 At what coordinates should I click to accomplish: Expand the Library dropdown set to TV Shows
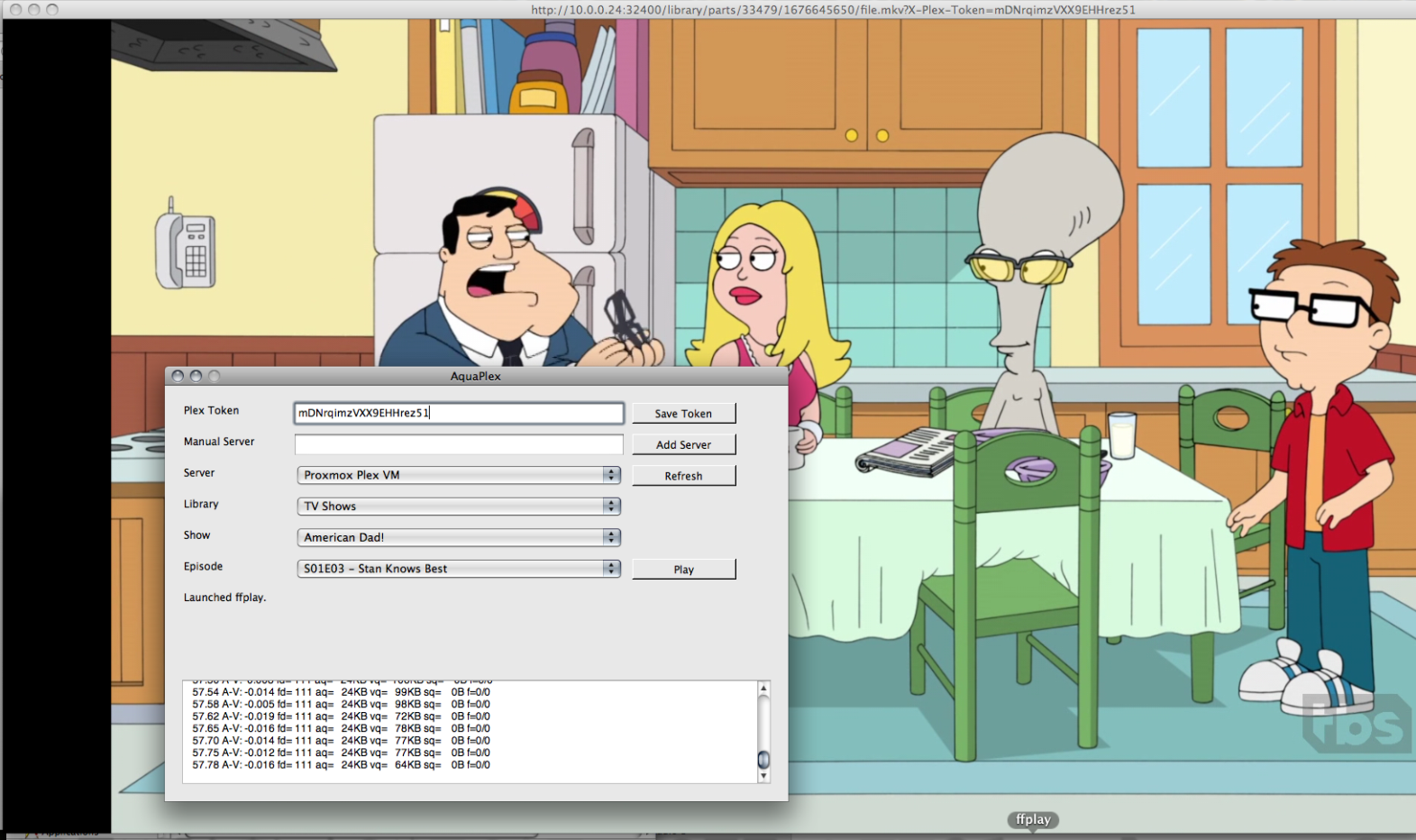coord(459,507)
